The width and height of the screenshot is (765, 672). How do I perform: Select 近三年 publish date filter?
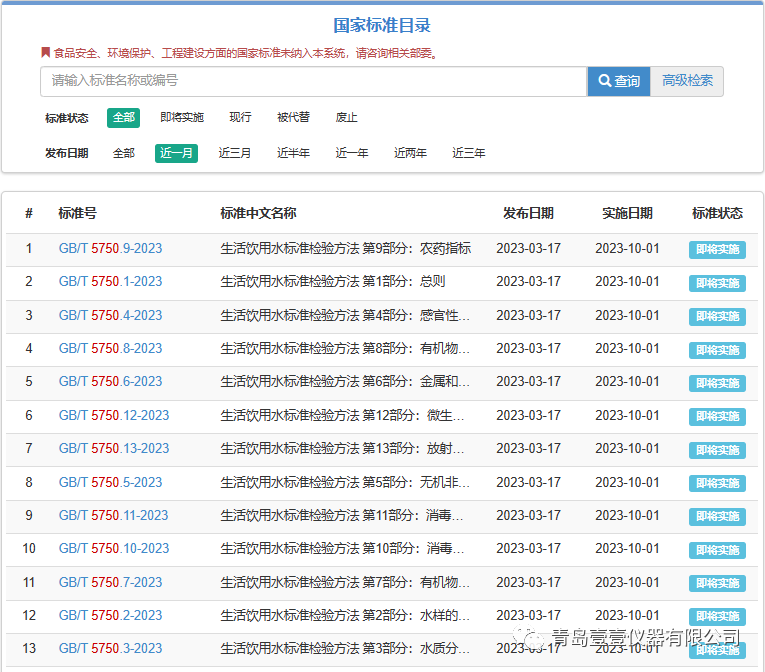coord(469,153)
